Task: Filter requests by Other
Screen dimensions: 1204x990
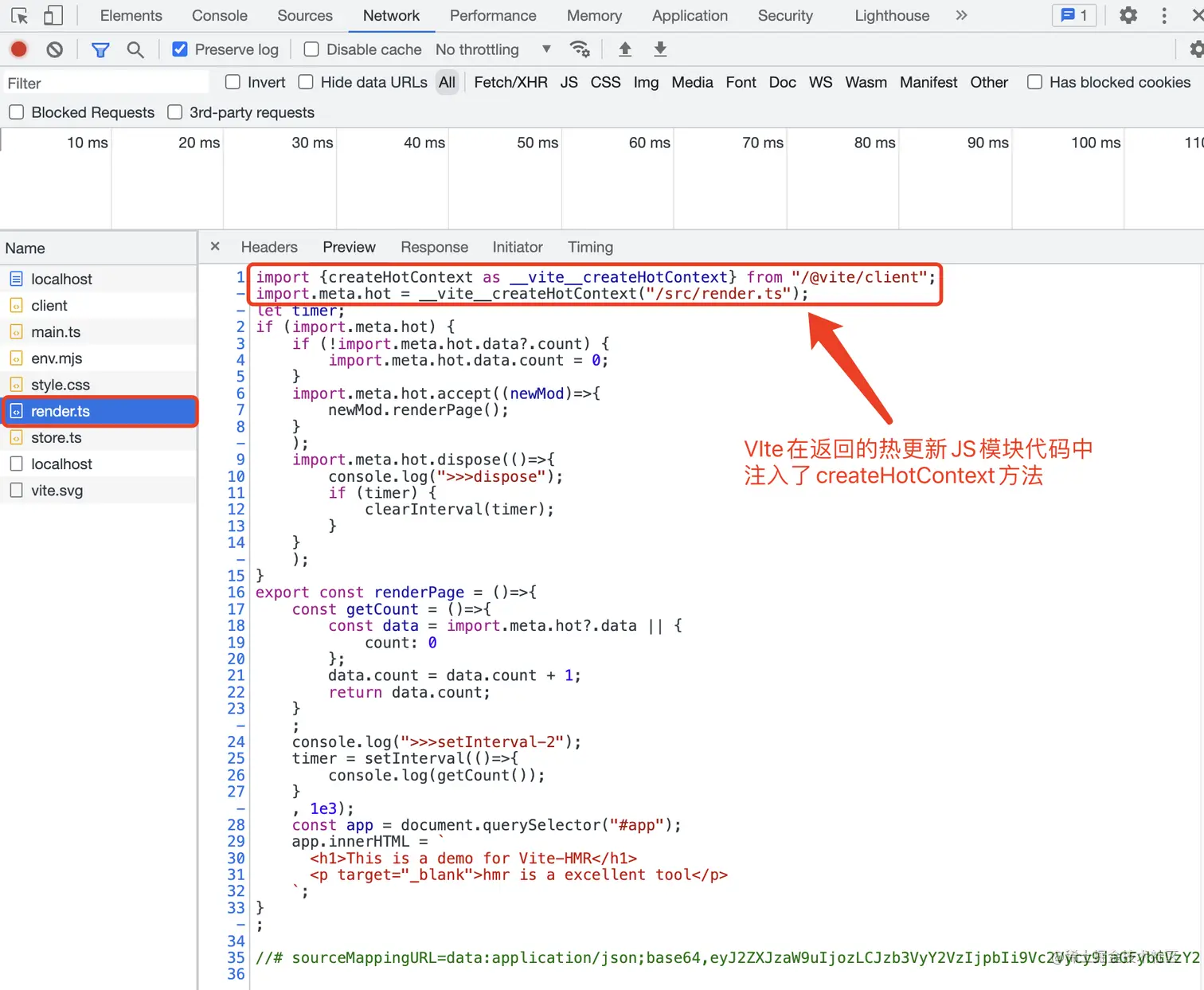Action: (989, 82)
